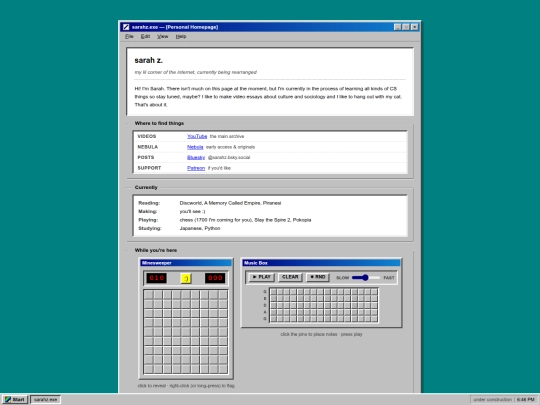The height and width of the screenshot is (405, 540).
Task: Close the sarahz.exe window
Action: tap(415, 27)
